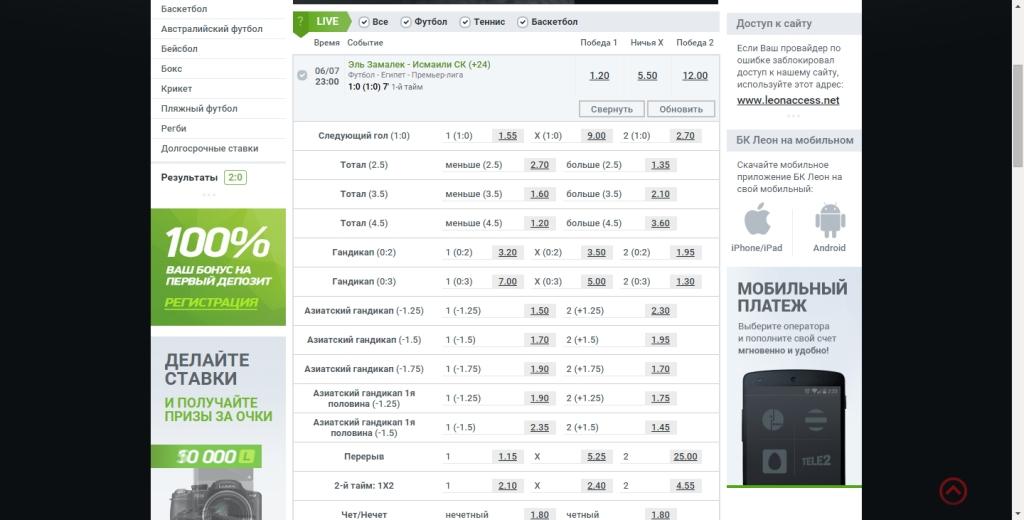Open the Эль Замалек - Исмаили СК event link
This screenshot has height=520, width=1024.
[419, 65]
